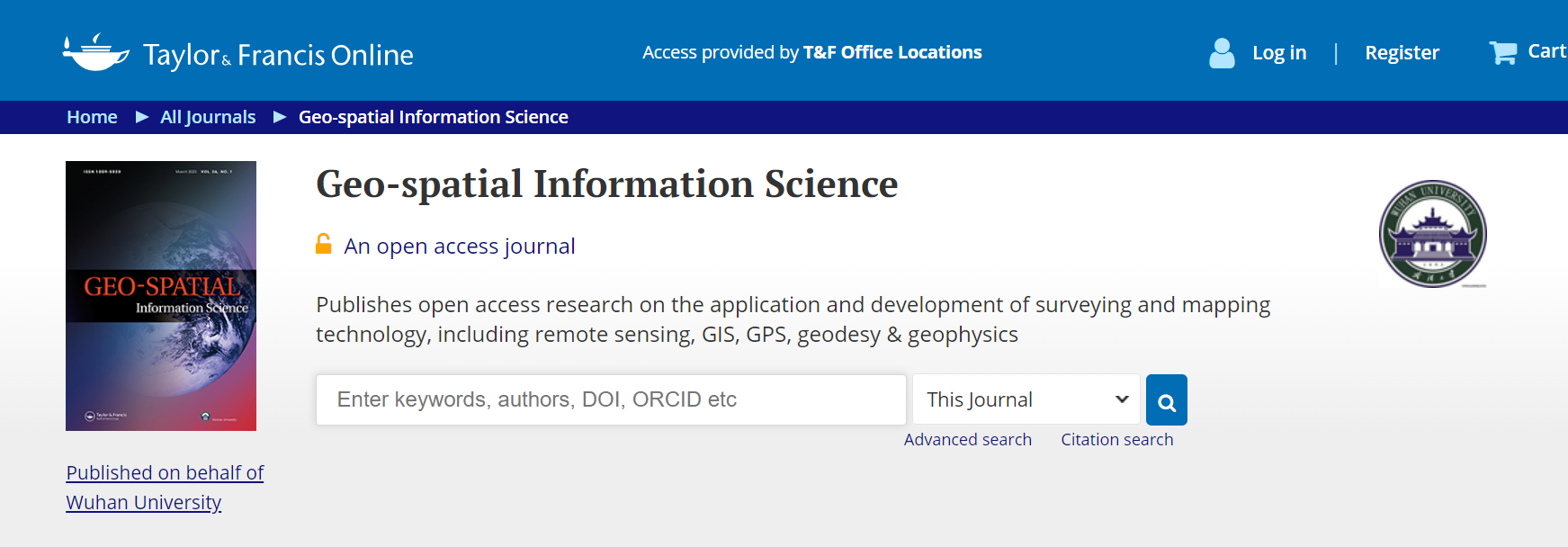The height and width of the screenshot is (547, 1568).
Task: Open Citation search
Action: point(1116,440)
